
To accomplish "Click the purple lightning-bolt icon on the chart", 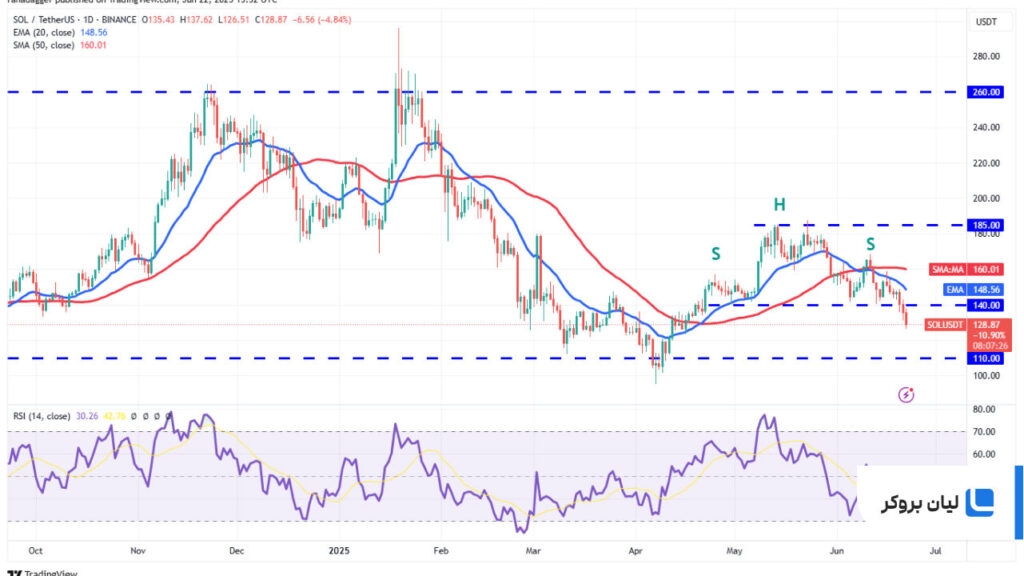I will pos(906,394).
